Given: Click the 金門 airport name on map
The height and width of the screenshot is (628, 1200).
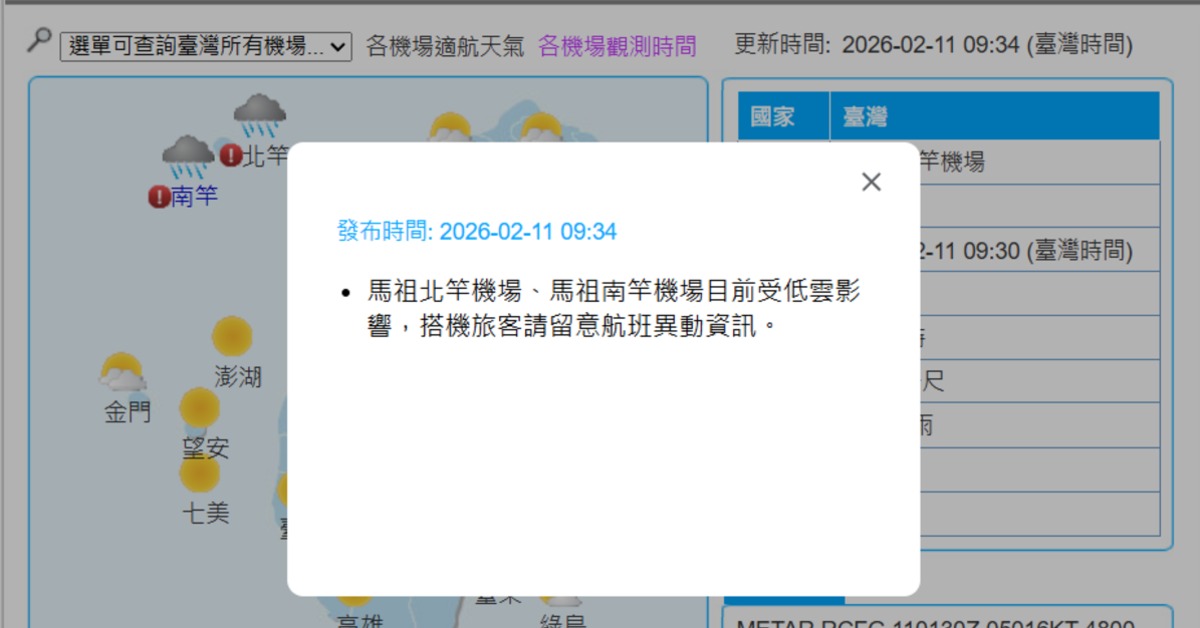Looking at the screenshot, I should (x=128, y=412).
